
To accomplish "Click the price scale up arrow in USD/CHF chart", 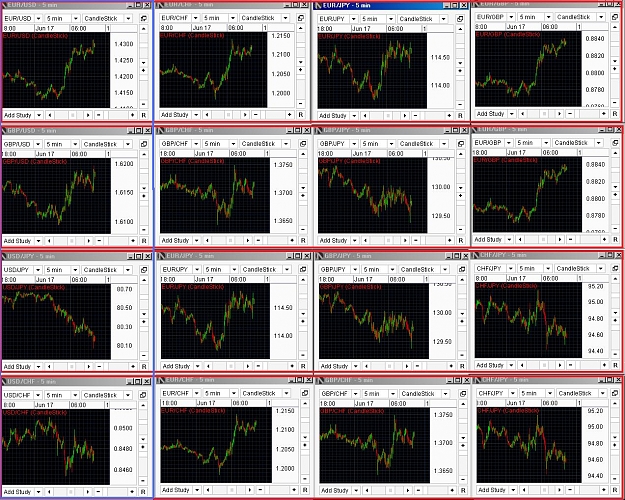I will pyautogui.click(x=143, y=406).
